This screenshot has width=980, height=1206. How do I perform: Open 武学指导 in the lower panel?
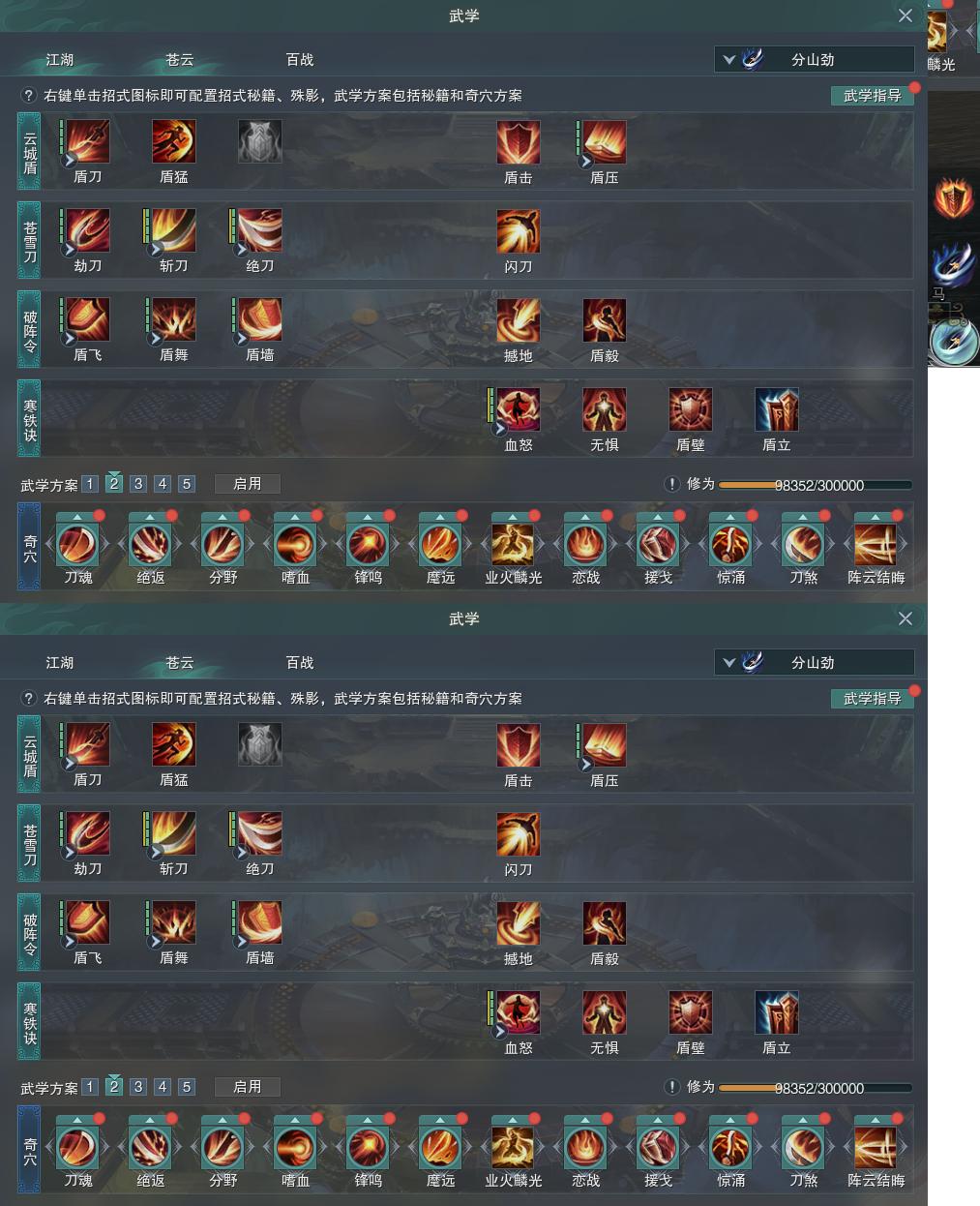point(873,698)
